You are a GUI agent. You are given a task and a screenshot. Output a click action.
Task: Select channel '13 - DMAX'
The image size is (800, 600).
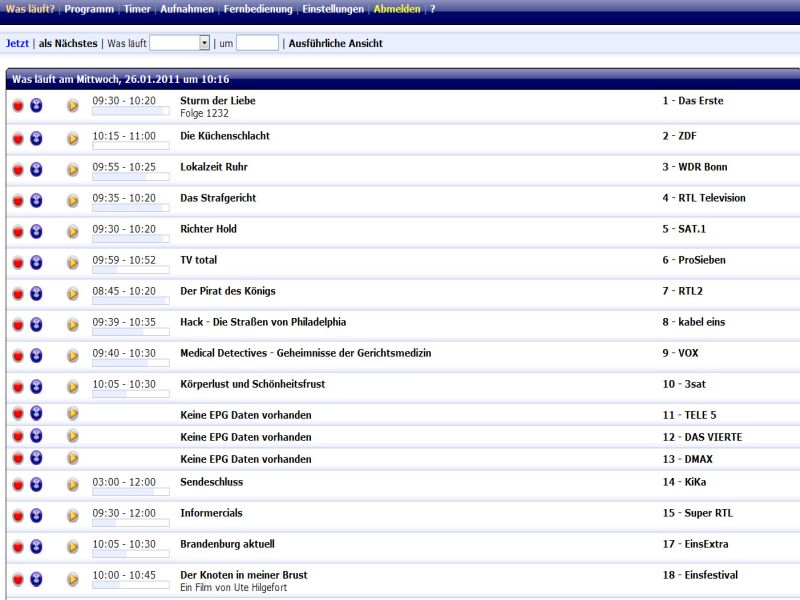(x=688, y=459)
